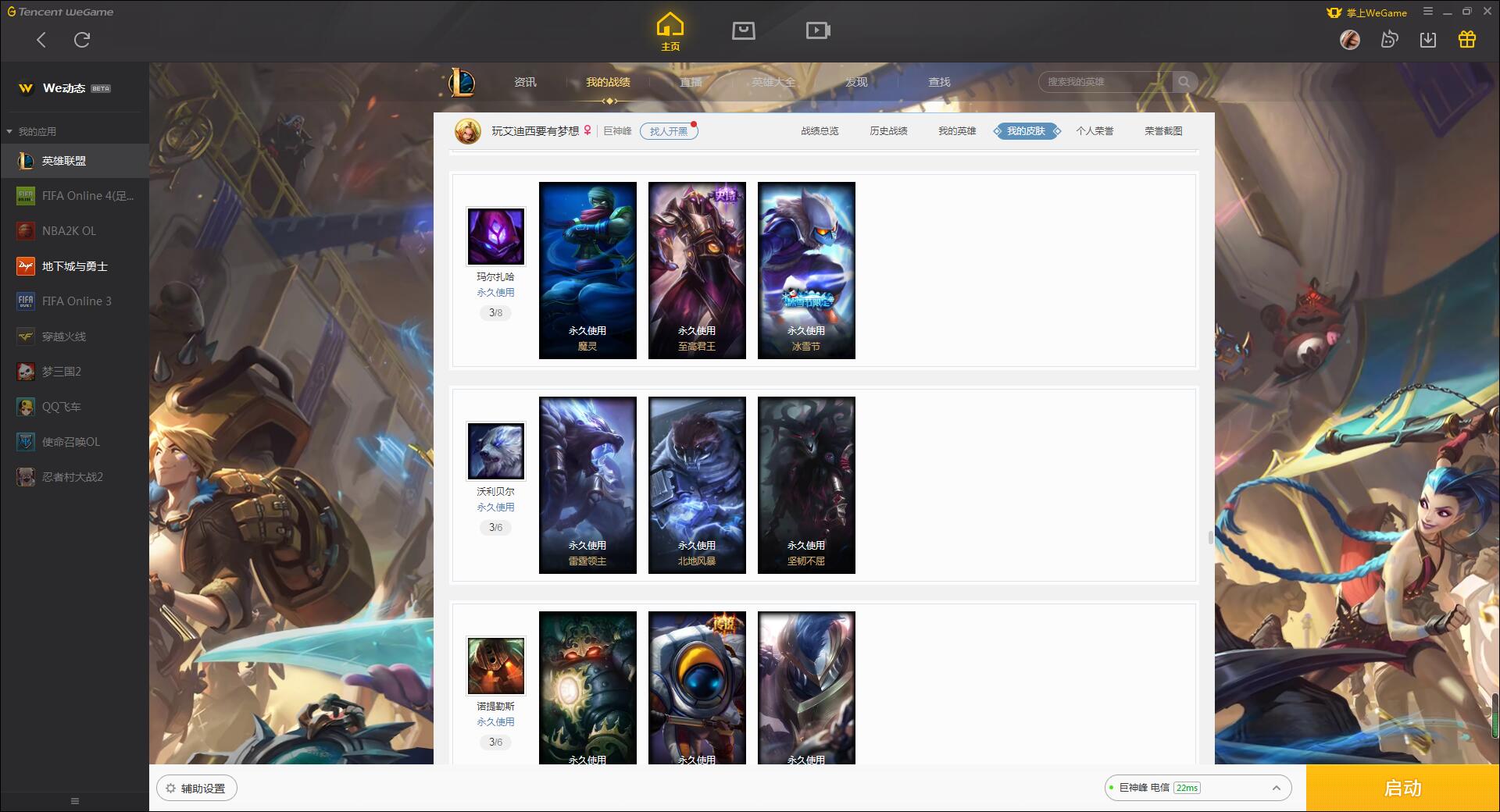Switch to 历史战绩 sub-tab
The image size is (1500, 812).
(888, 131)
